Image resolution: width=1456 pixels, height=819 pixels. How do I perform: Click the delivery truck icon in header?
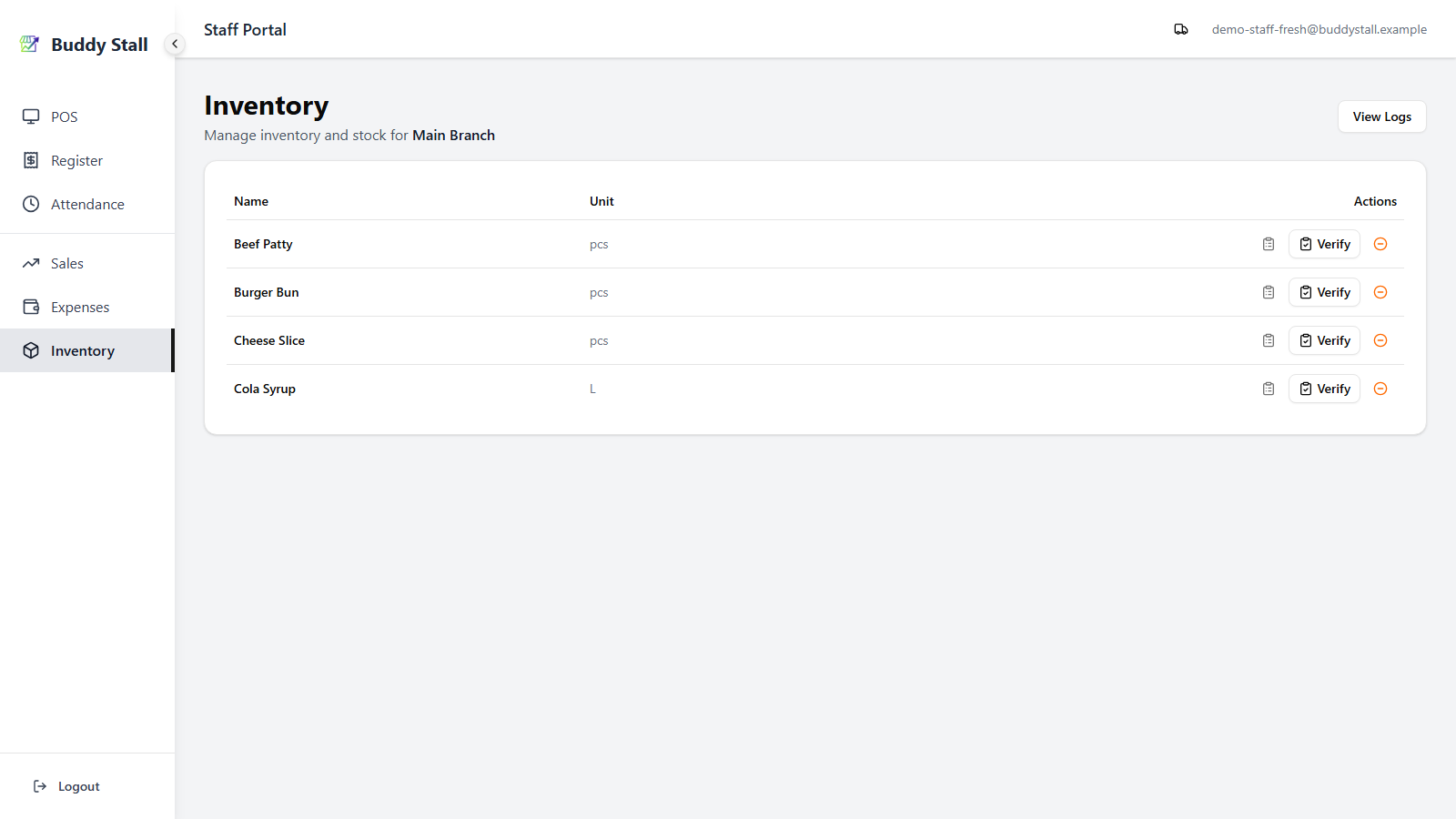tap(1181, 29)
